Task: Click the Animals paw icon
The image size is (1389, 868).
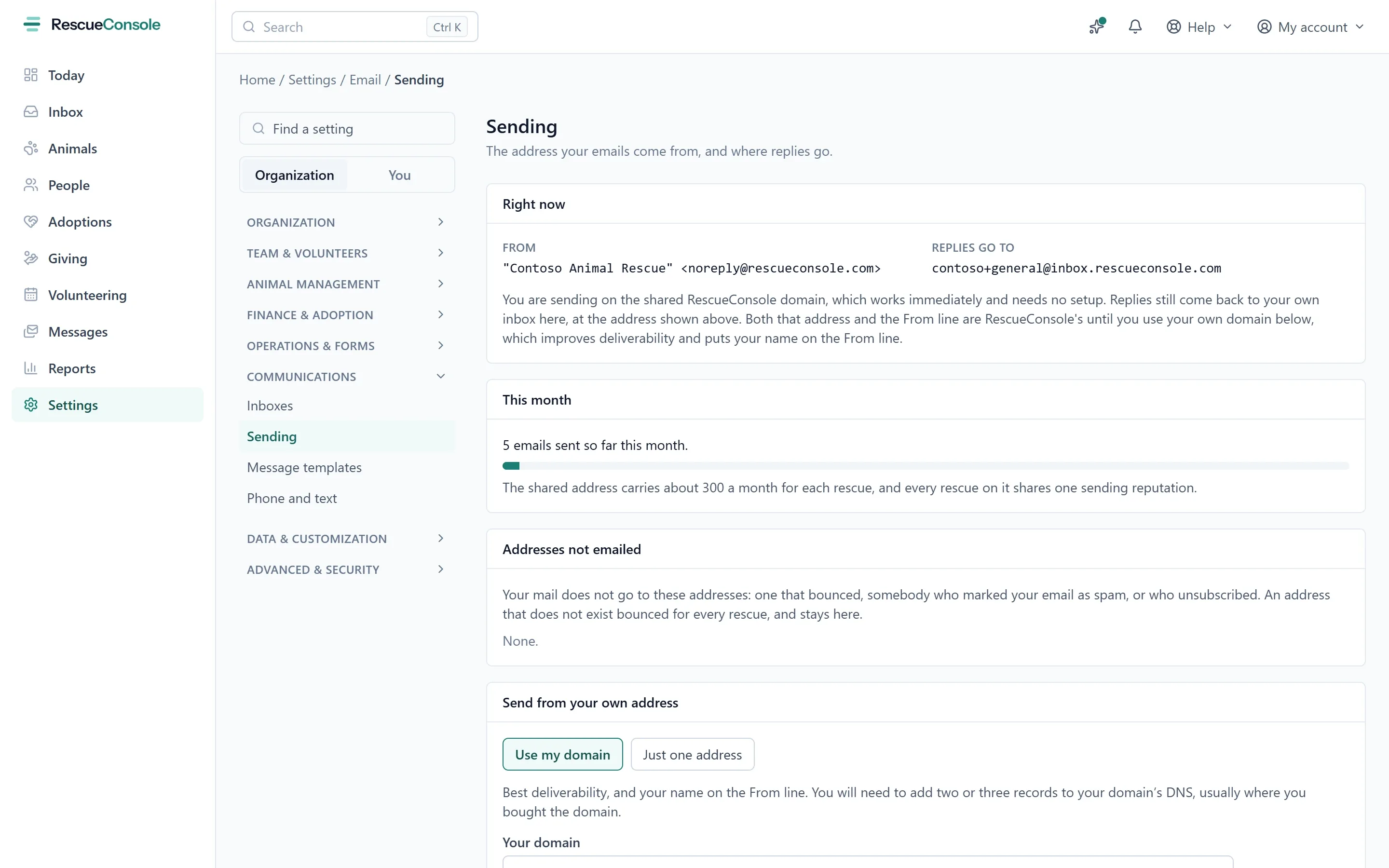Action: (31, 149)
